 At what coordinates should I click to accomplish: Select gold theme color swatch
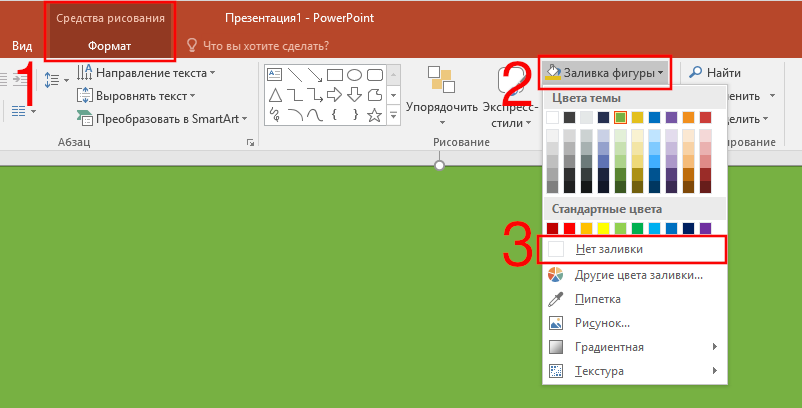tap(637, 117)
